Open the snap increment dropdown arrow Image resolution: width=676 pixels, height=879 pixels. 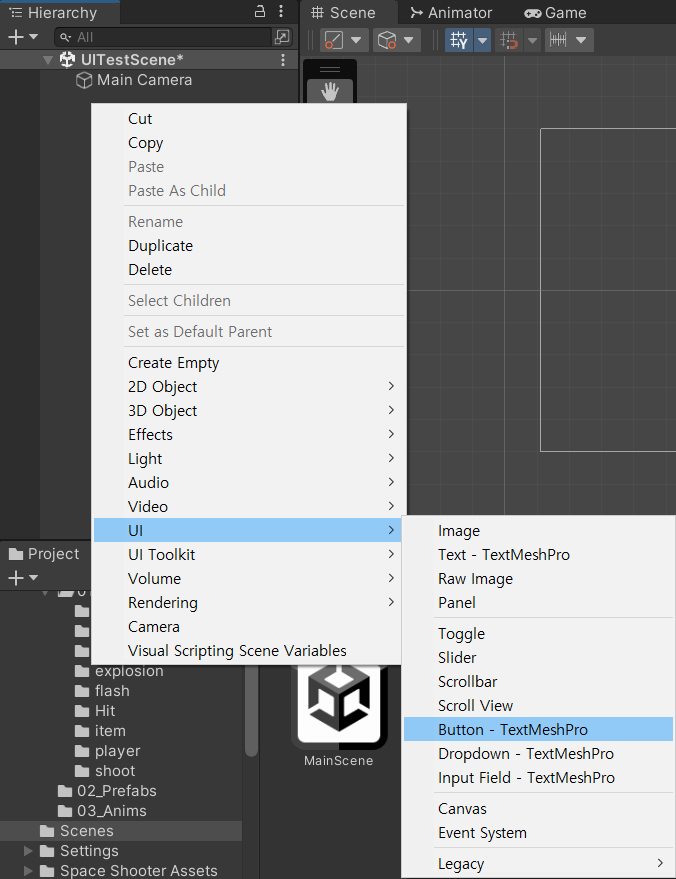tap(581, 40)
